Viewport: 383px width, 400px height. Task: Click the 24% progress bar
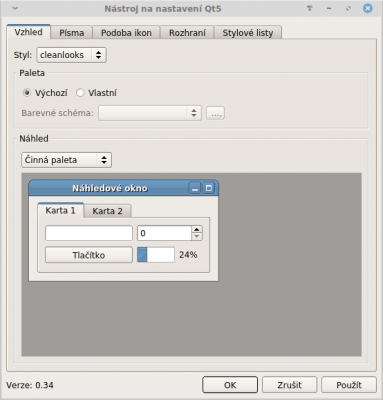pyautogui.click(x=156, y=255)
